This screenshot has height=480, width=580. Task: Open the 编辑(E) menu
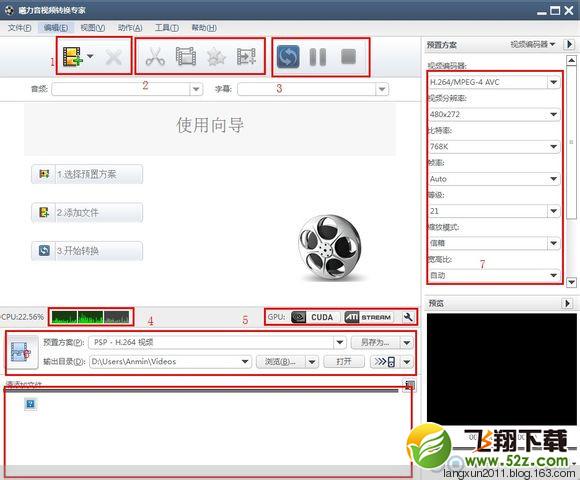click(56, 28)
